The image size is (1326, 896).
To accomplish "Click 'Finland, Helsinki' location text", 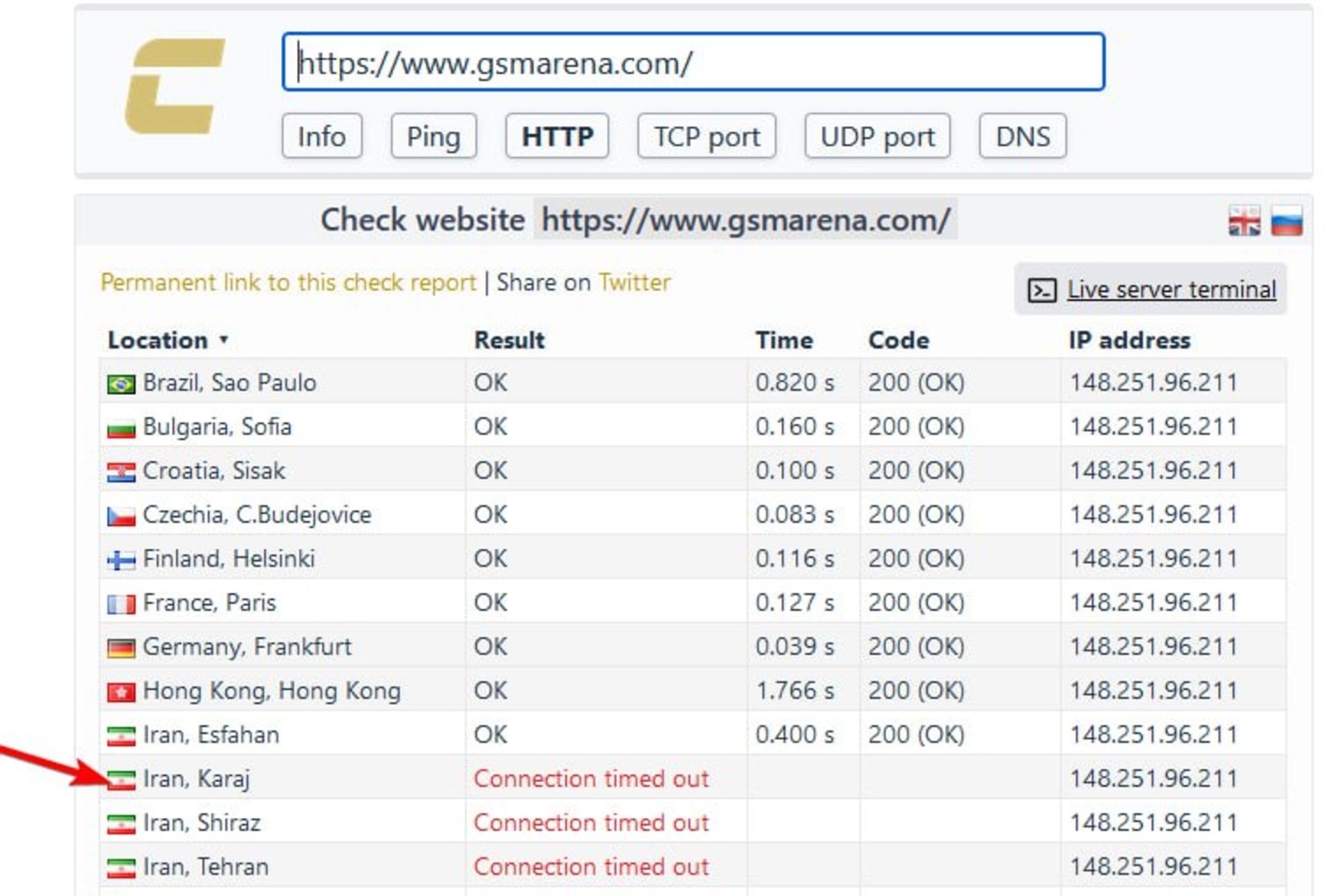I will (x=229, y=558).
